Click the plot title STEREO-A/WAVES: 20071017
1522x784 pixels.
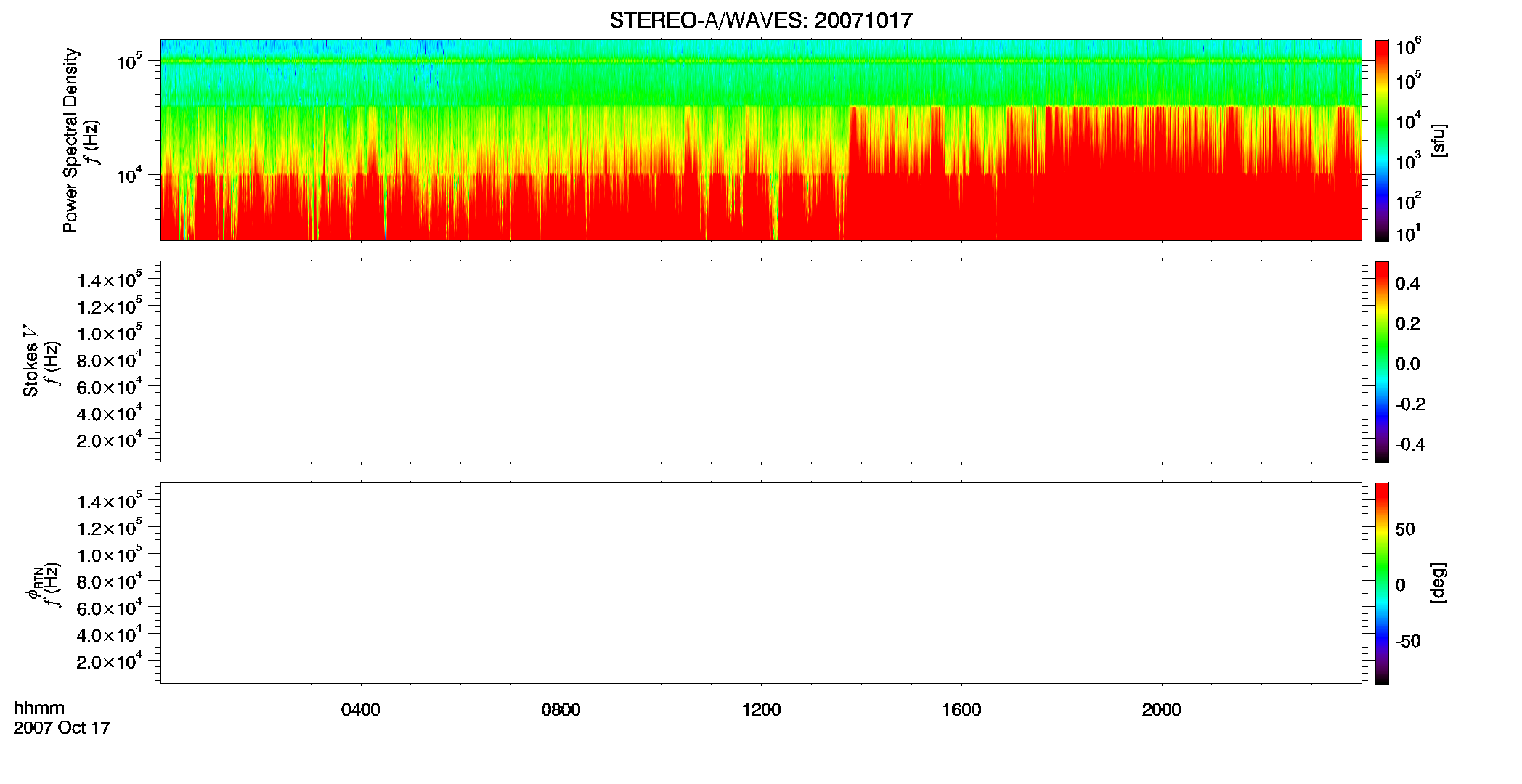tap(760, 20)
